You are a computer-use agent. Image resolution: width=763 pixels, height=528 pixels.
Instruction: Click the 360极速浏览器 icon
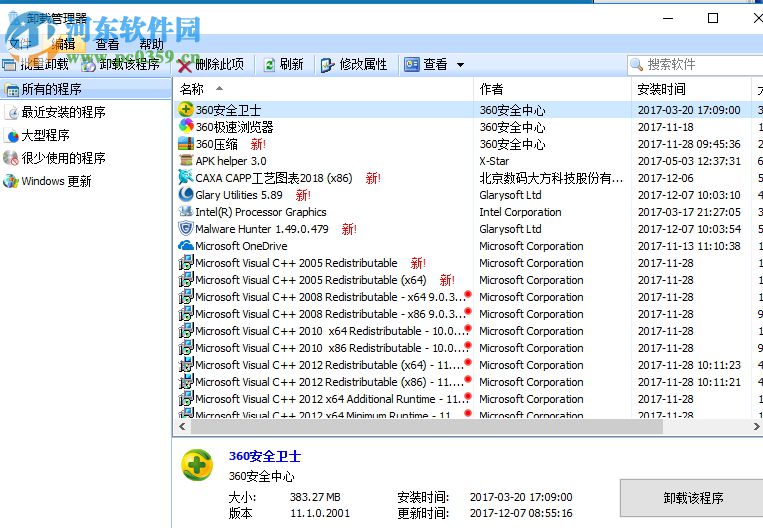186,127
